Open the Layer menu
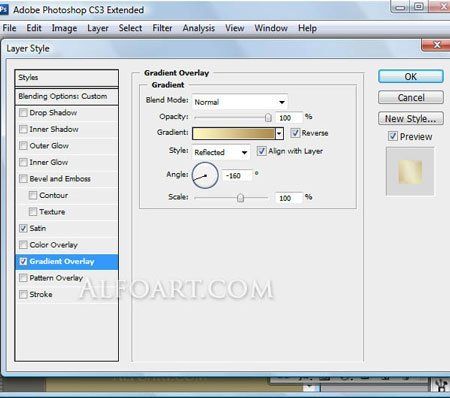This screenshot has width=450, height=398. [x=98, y=28]
